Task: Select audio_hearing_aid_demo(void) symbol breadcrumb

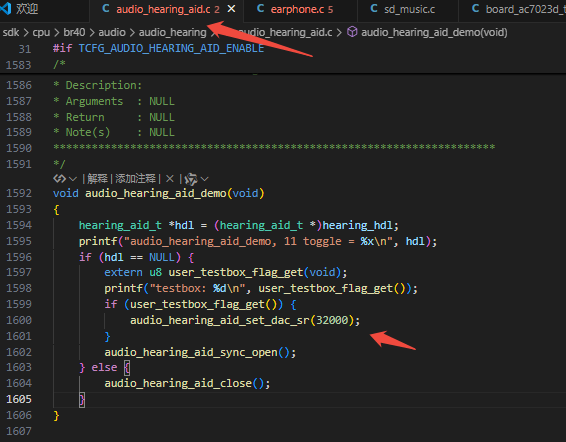Action: [x=434, y=32]
